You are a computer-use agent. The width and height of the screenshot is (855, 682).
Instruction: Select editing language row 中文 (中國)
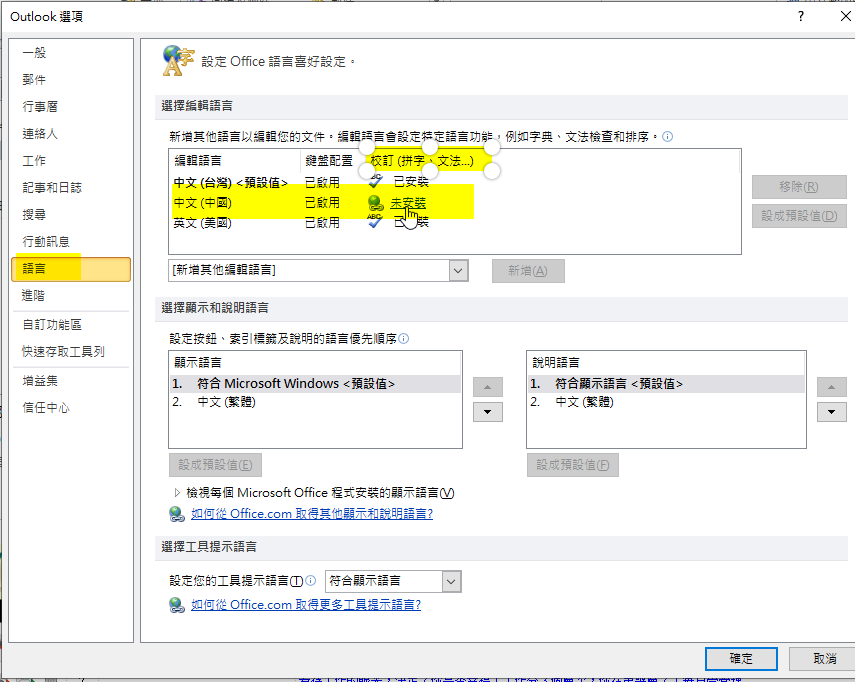tap(454, 203)
